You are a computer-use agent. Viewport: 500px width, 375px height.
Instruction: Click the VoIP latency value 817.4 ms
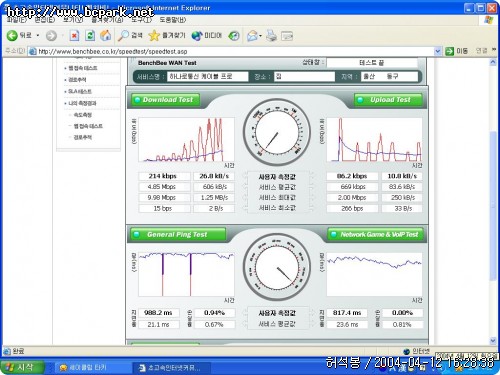pyautogui.click(x=347, y=313)
